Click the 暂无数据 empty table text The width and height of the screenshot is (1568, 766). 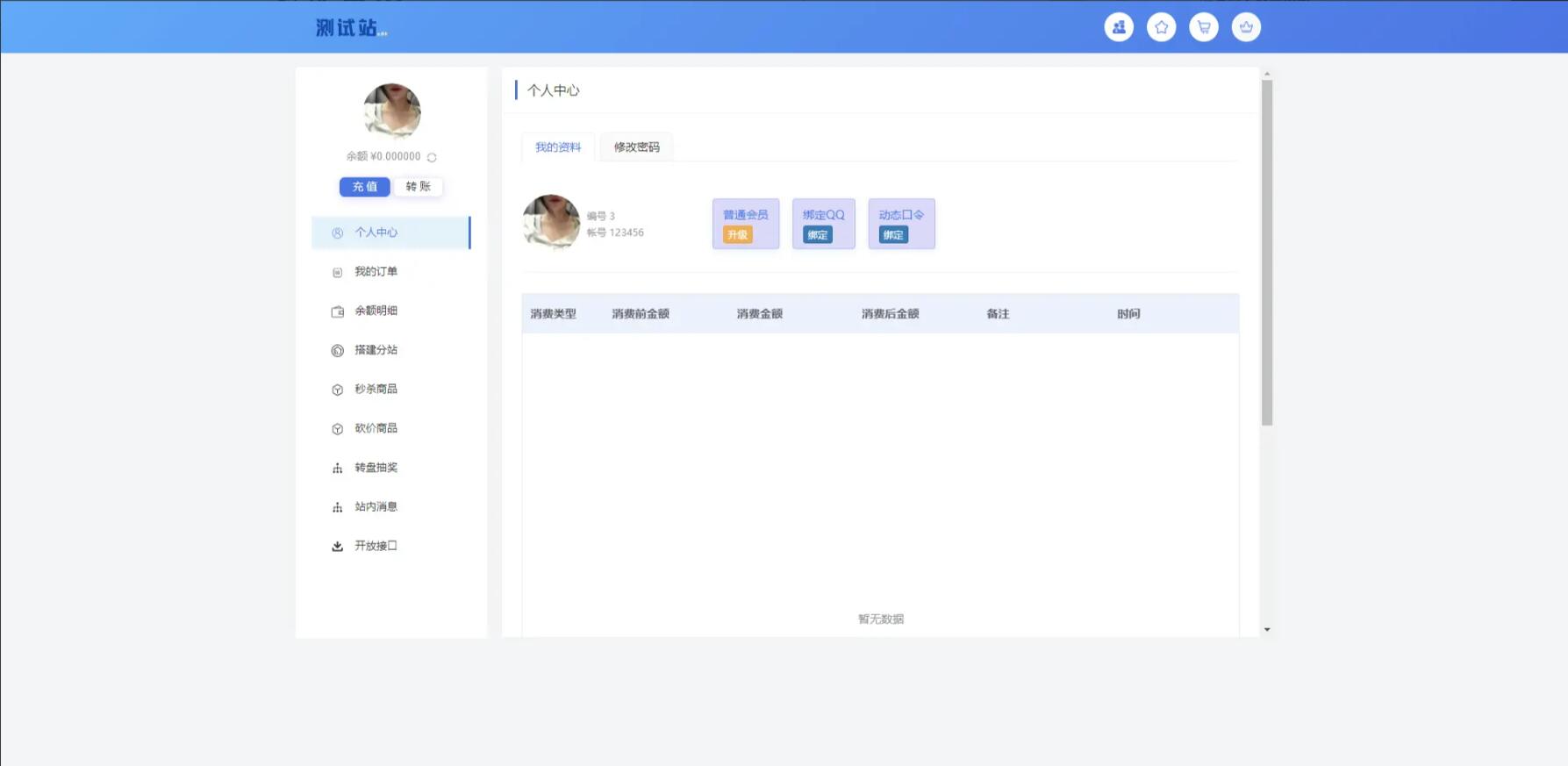coord(881,619)
